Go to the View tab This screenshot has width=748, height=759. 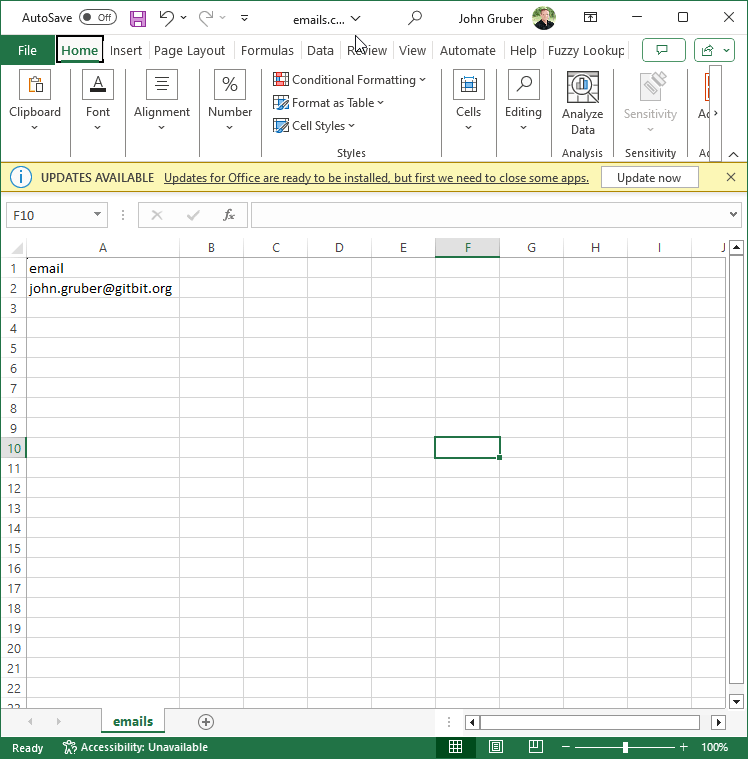[x=412, y=50]
